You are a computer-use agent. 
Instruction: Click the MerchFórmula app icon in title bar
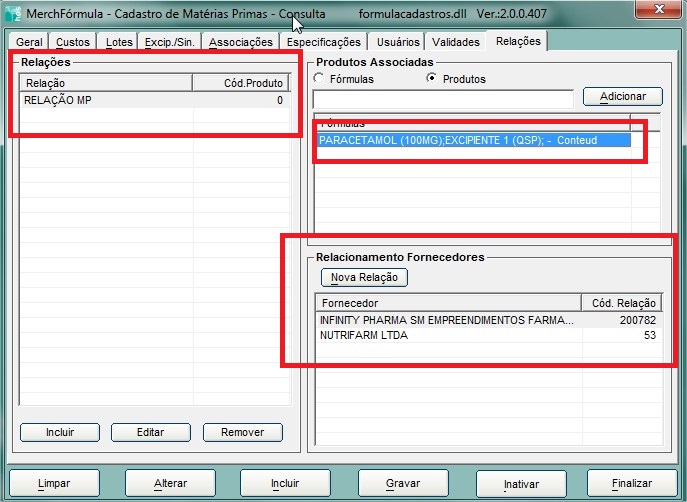(x=13, y=14)
